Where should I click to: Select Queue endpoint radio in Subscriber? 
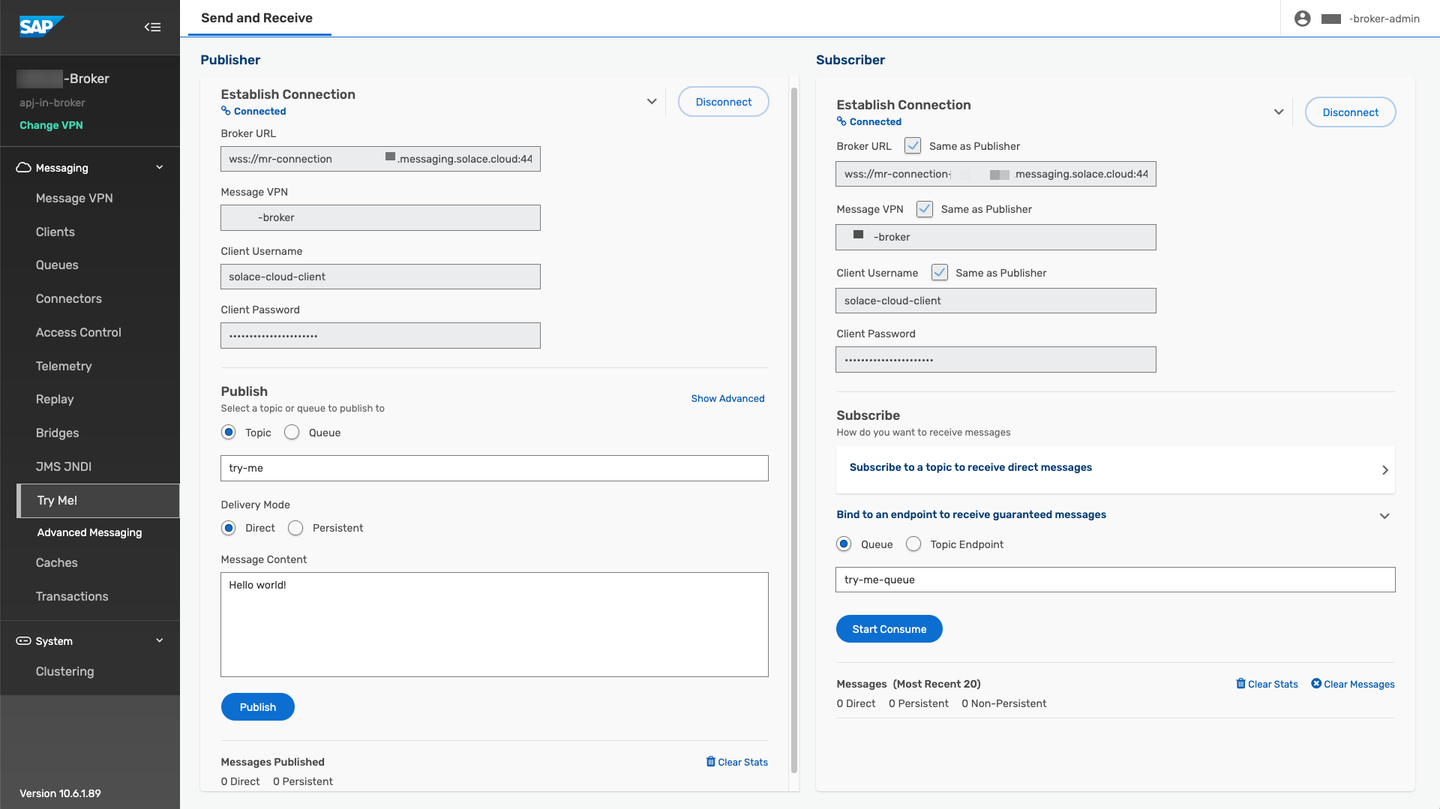[x=844, y=544]
